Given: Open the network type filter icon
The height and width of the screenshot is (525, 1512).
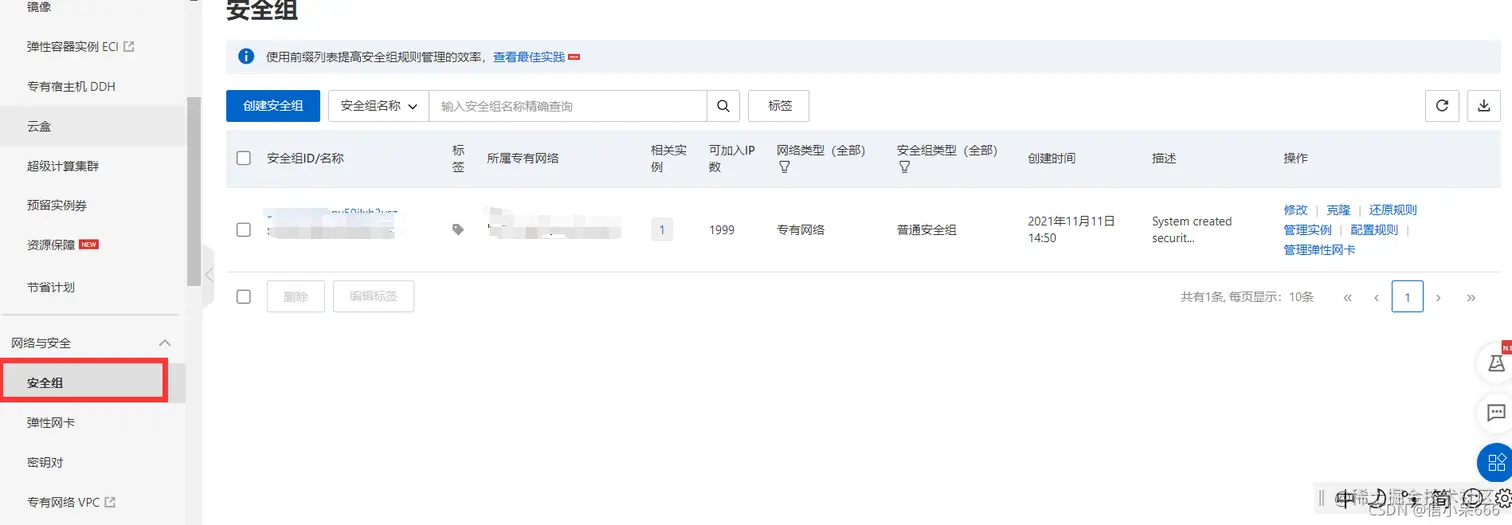Looking at the screenshot, I should (784, 167).
